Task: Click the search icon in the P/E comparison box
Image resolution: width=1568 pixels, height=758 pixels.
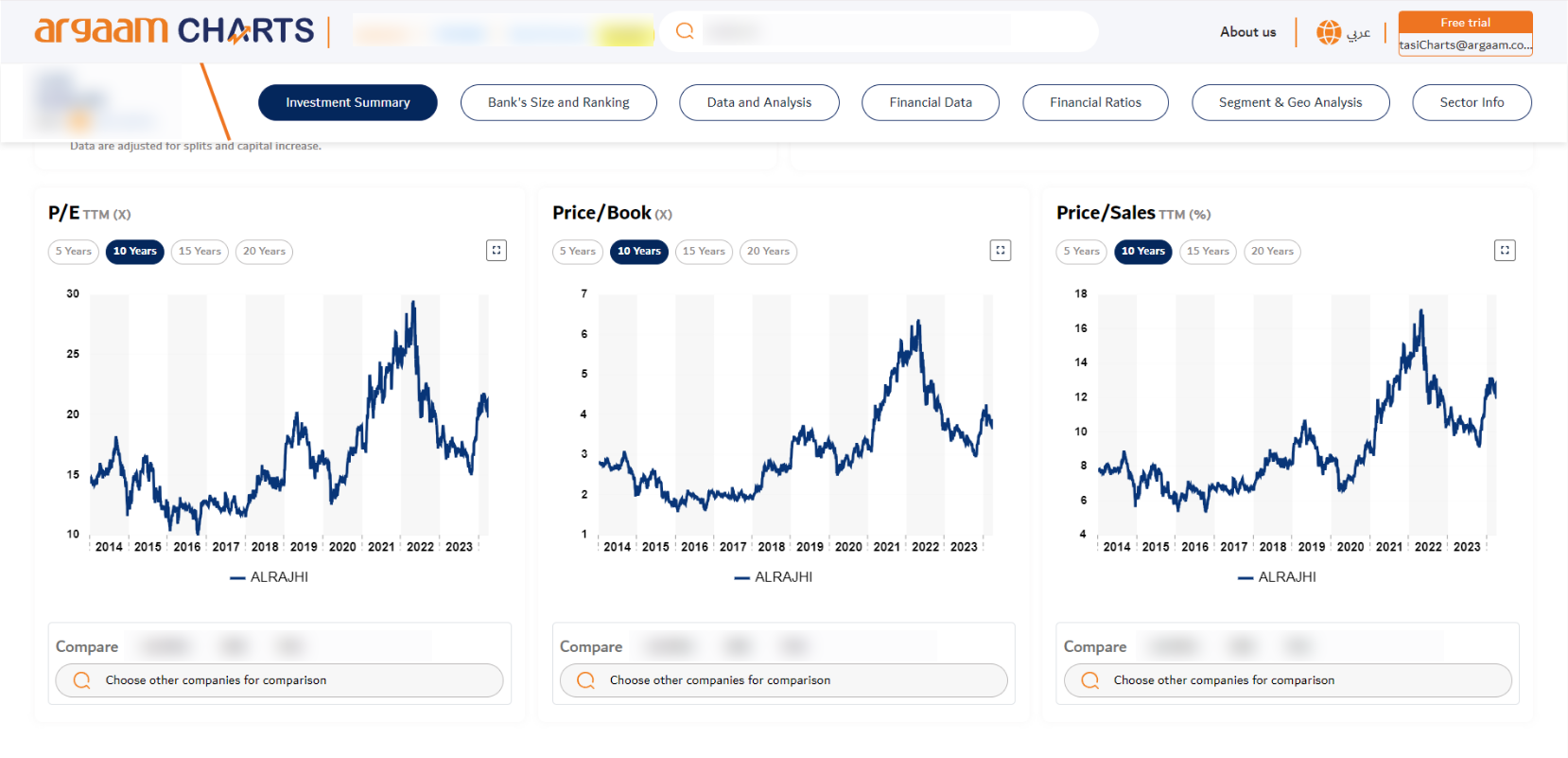Action: [81, 680]
